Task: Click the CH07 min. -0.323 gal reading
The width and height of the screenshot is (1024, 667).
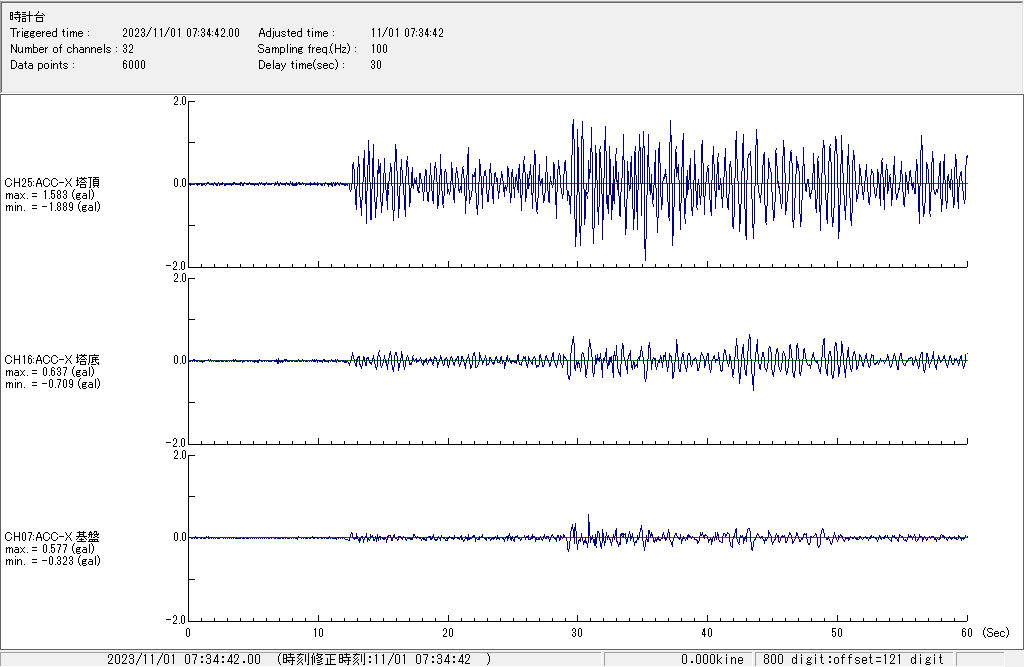Action: click(x=52, y=561)
